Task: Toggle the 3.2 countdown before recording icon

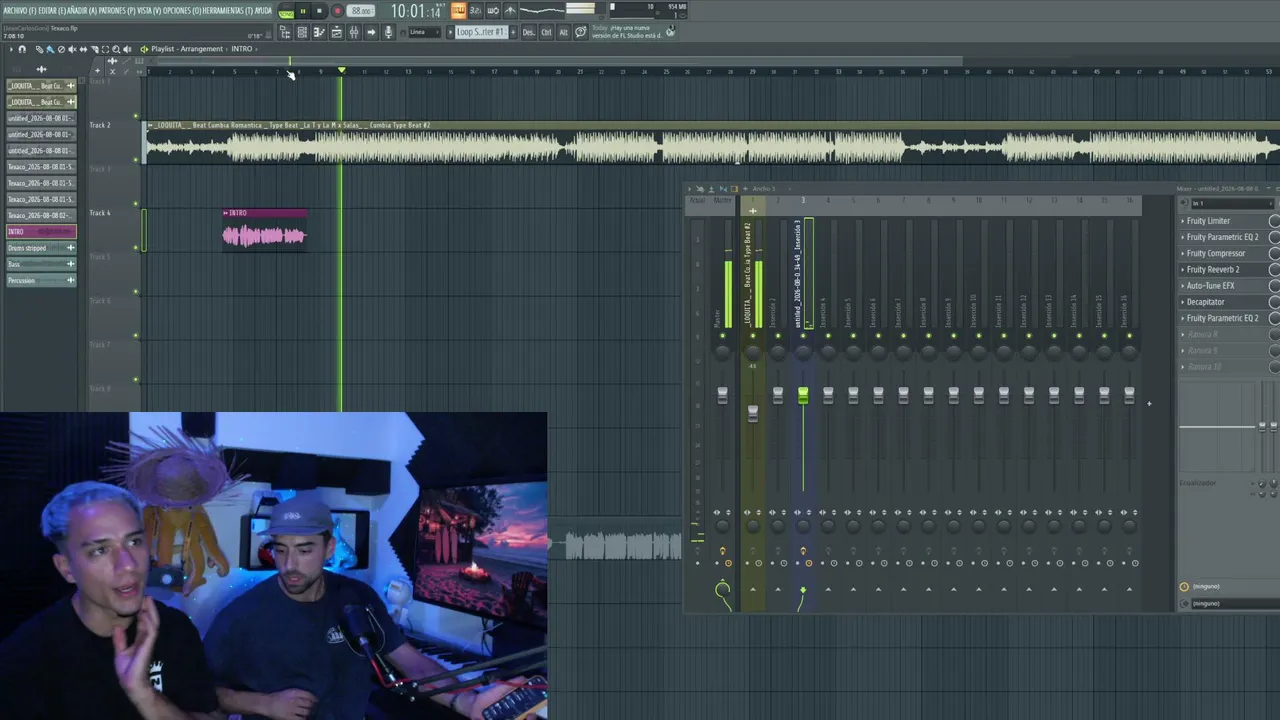Action: (475, 11)
